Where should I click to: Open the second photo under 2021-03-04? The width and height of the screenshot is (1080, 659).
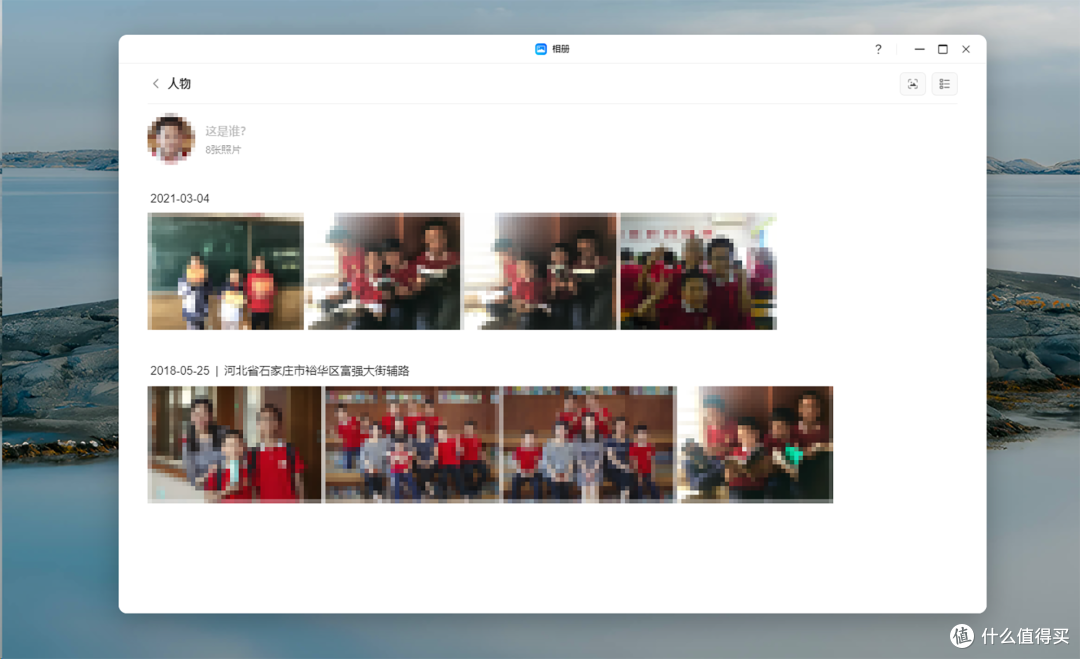(x=384, y=271)
